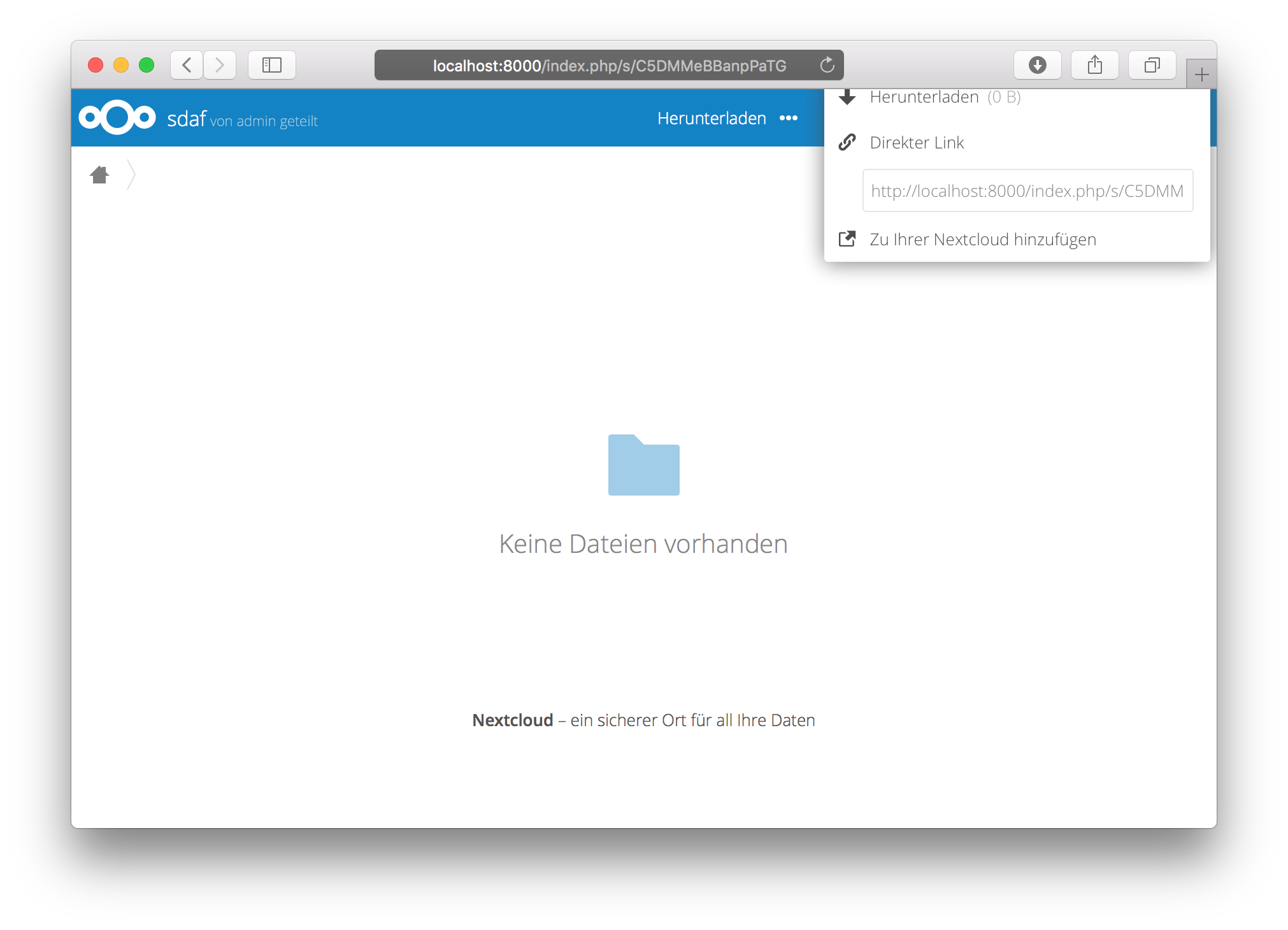
Task: Click the Nextcloud logo
Action: pyautogui.click(x=117, y=118)
